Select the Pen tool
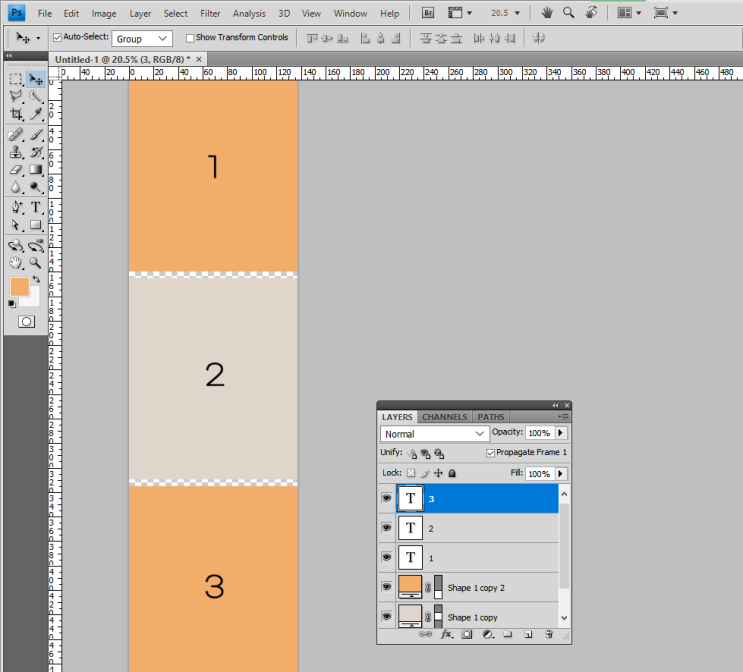 [16, 207]
